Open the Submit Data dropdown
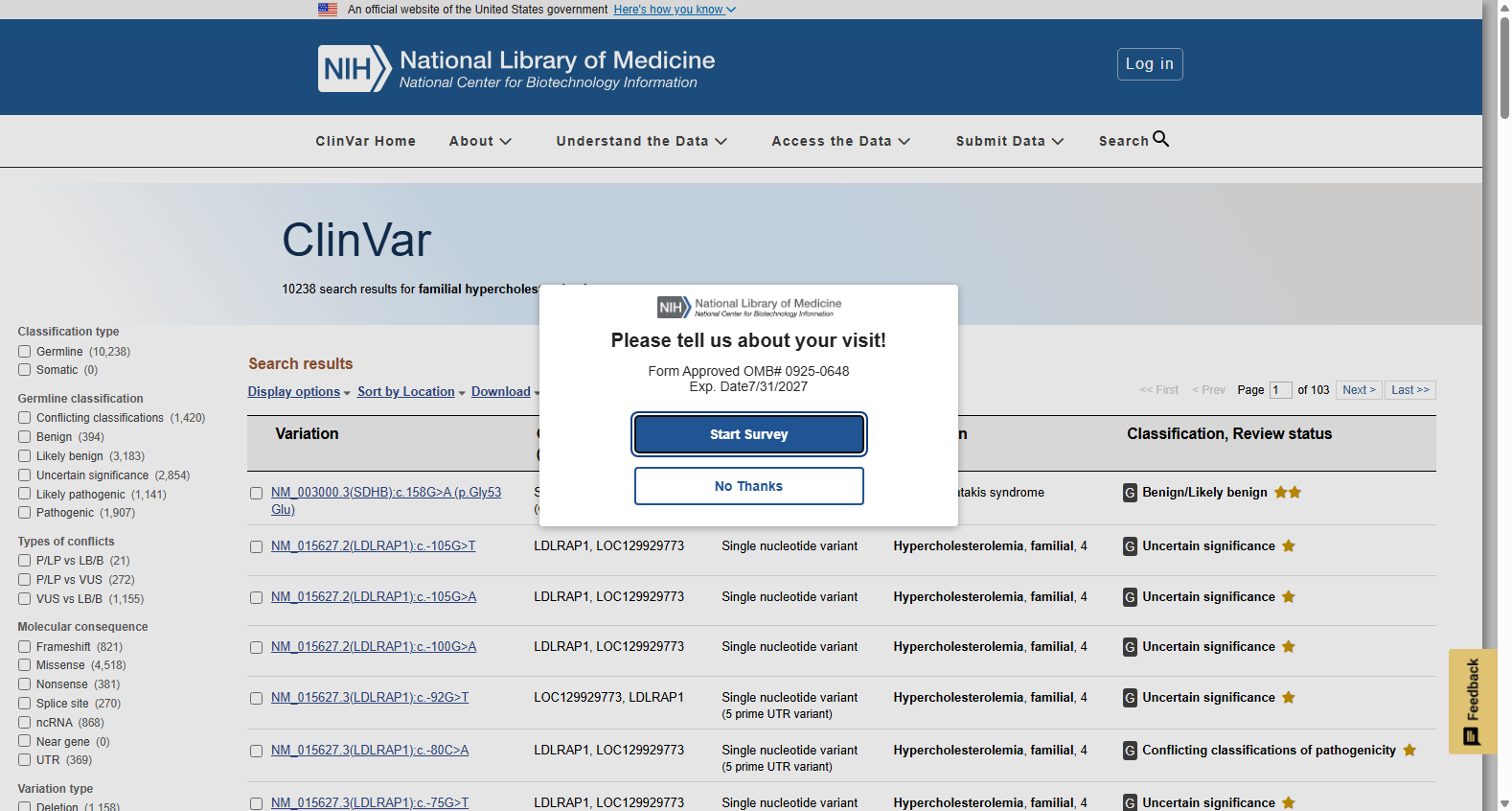Image resolution: width=1512 pixels, height=811 pixels. pos(1009,141)
